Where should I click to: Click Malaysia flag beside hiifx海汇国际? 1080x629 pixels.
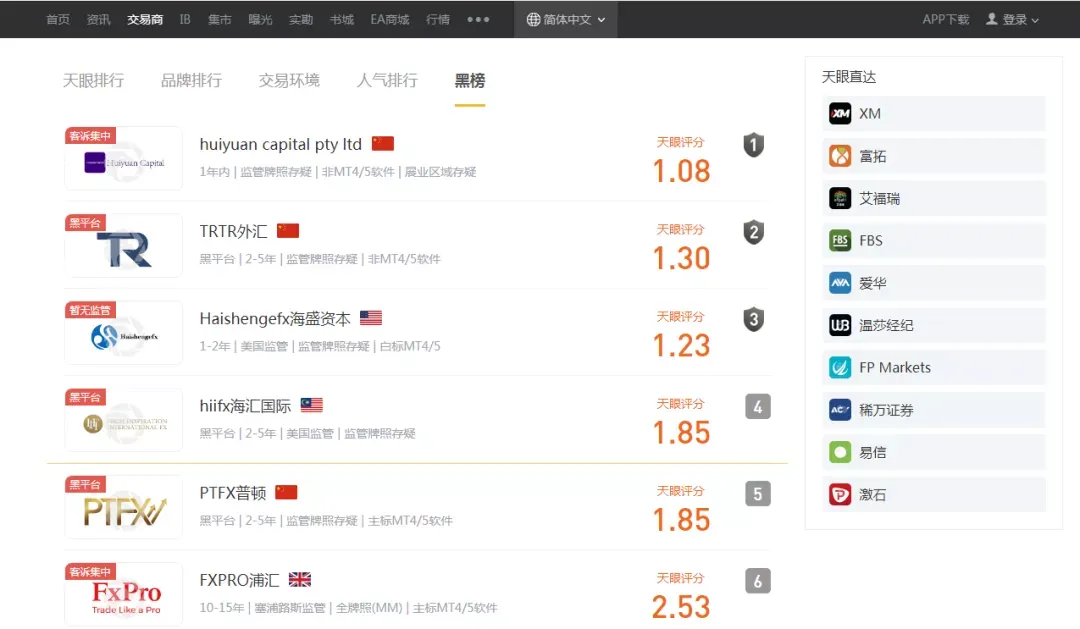coord(311,405)
